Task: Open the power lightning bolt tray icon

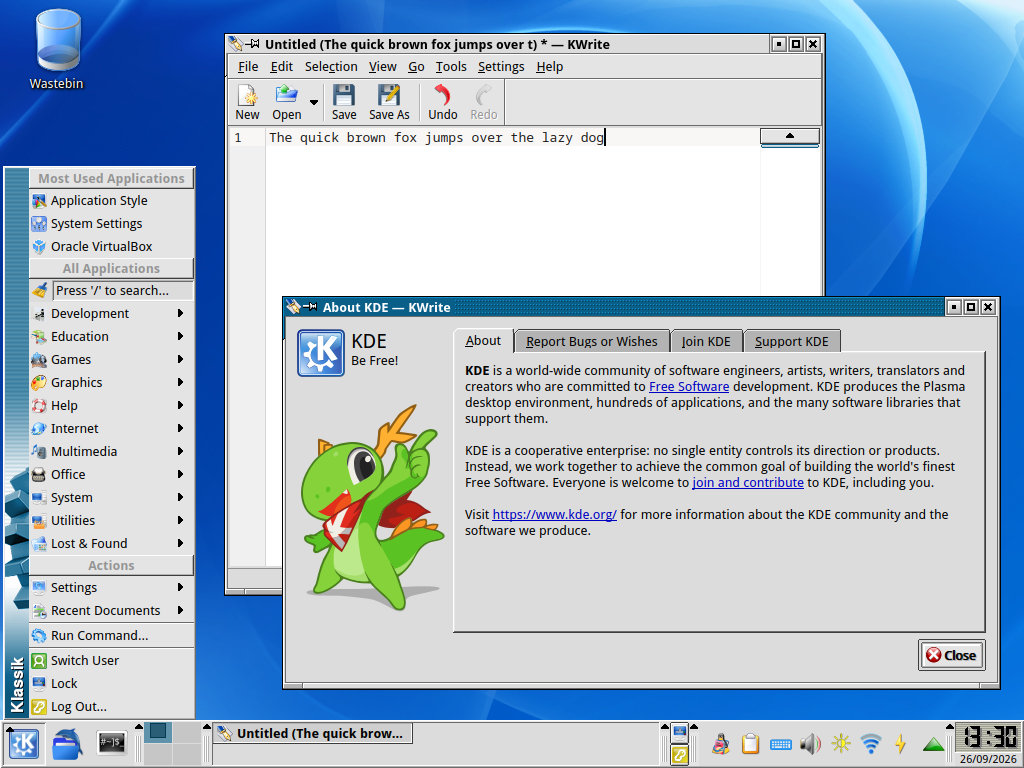Action: coord(901,743)
